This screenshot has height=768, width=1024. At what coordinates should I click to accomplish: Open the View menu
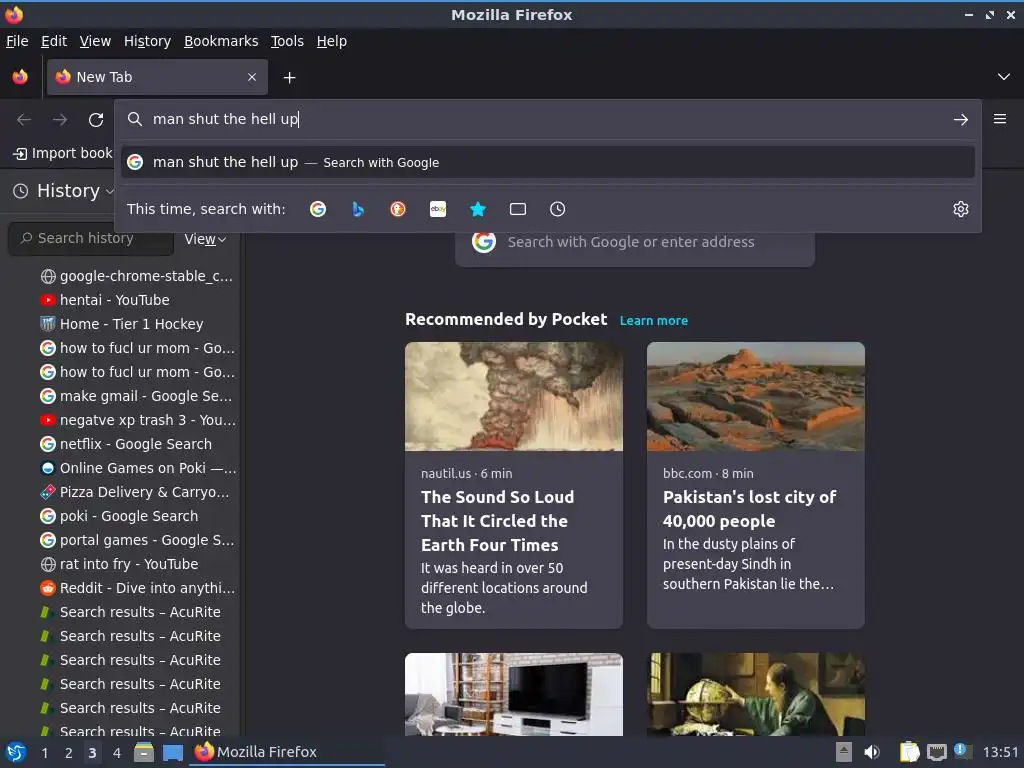(x=95, y=41)
